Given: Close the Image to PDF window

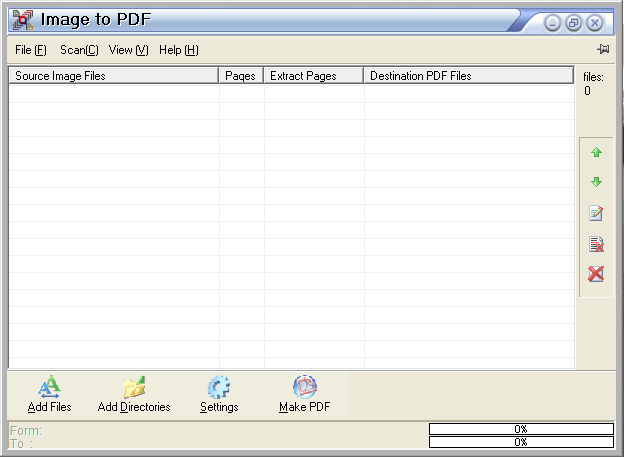Looking at the screenshot, I should (595, 23).
